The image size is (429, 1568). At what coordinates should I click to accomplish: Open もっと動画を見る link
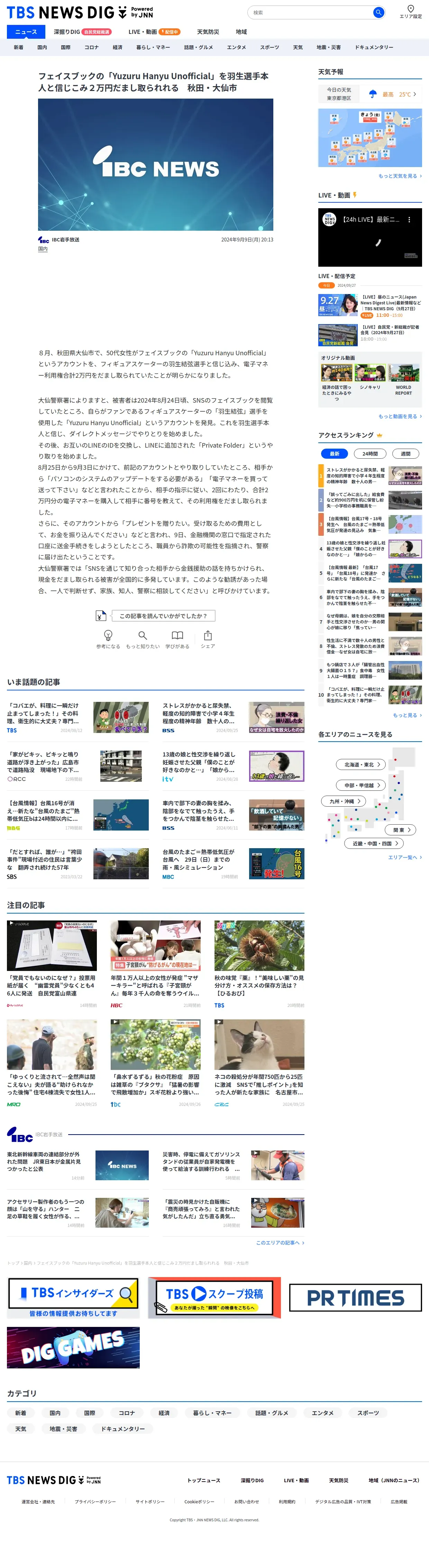400,416
